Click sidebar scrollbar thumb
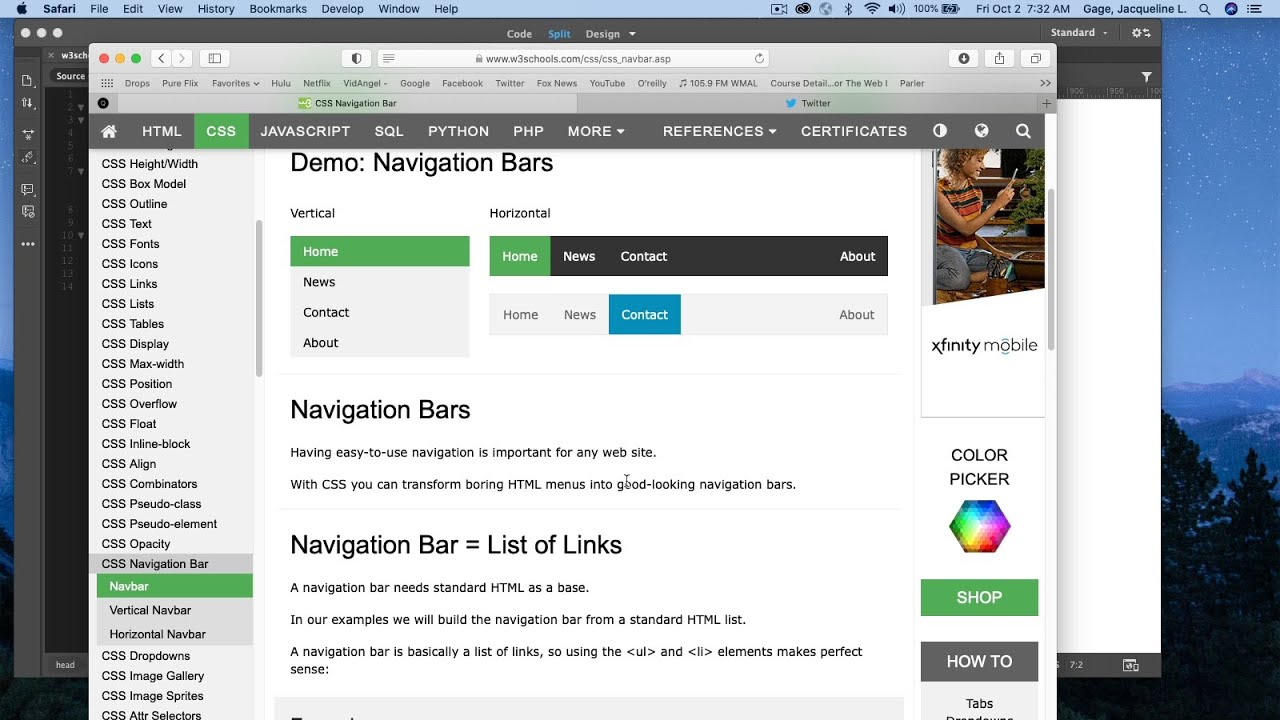This screenshot has height=720, width=1280. pyautogui.click(x=259, y=298)
